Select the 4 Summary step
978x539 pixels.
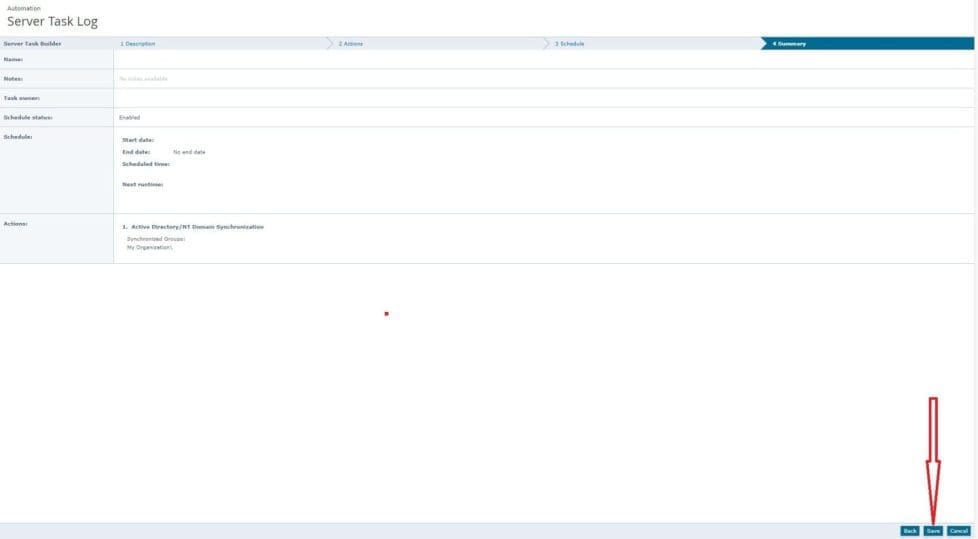(790, 44)
